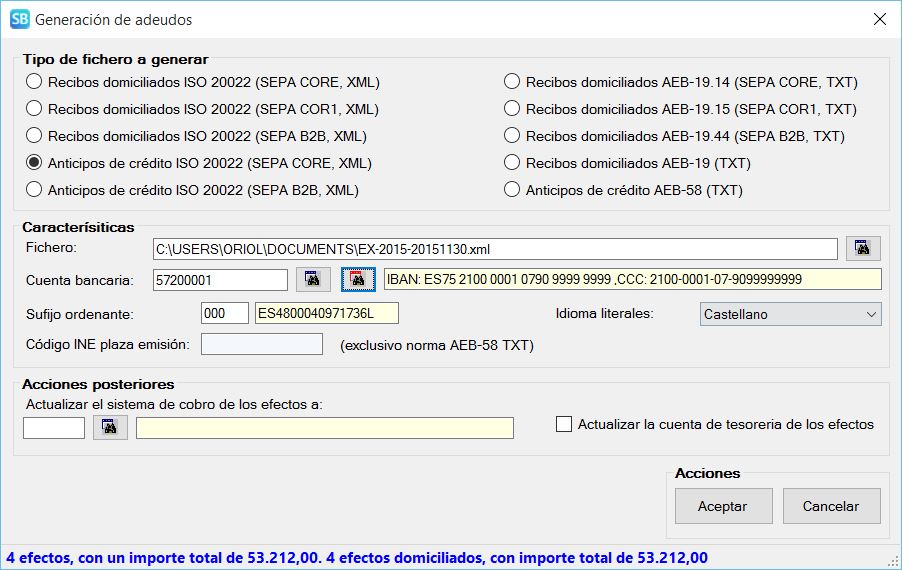
Task: Open the Idioma literales dropdown
Action: [790, 314]
